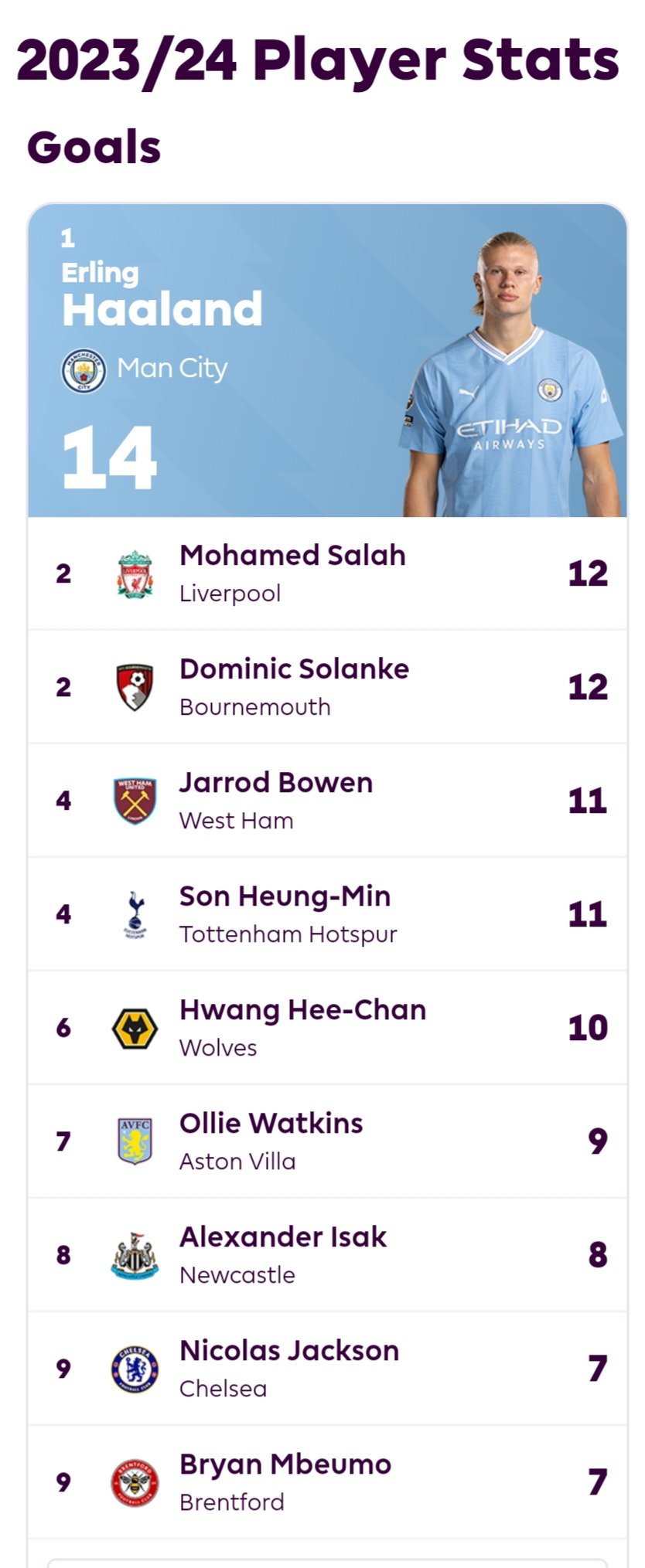Click the Tottenham Hotspur cockerel badge

(135, 914)
